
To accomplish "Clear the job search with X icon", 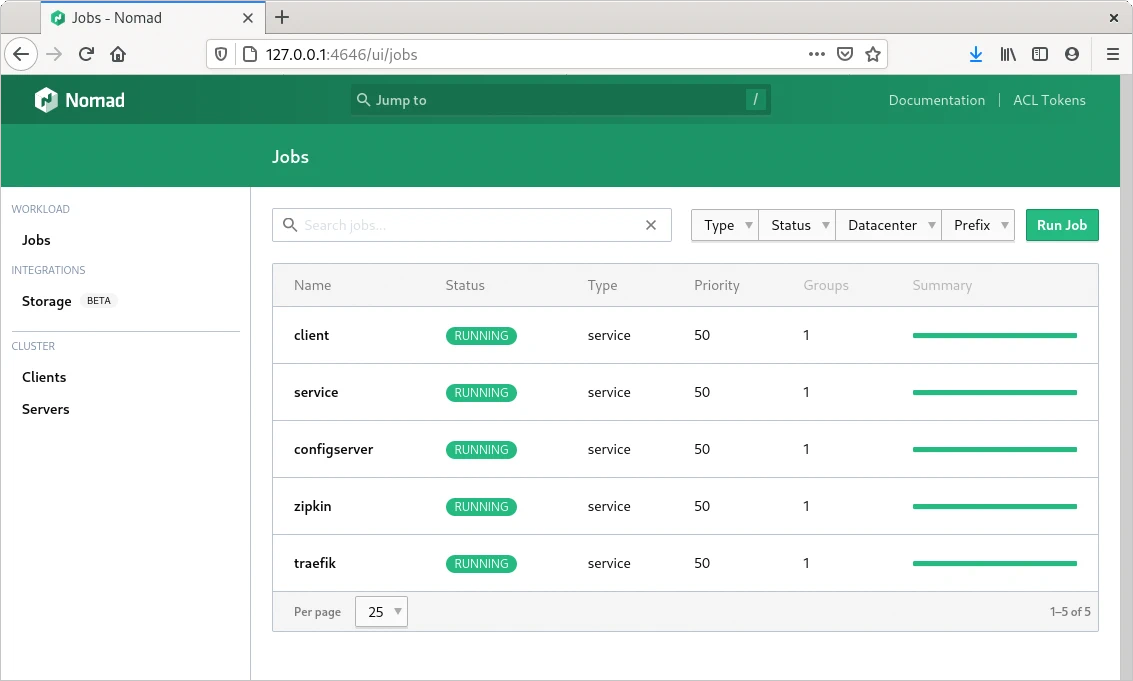I will 651,225.
